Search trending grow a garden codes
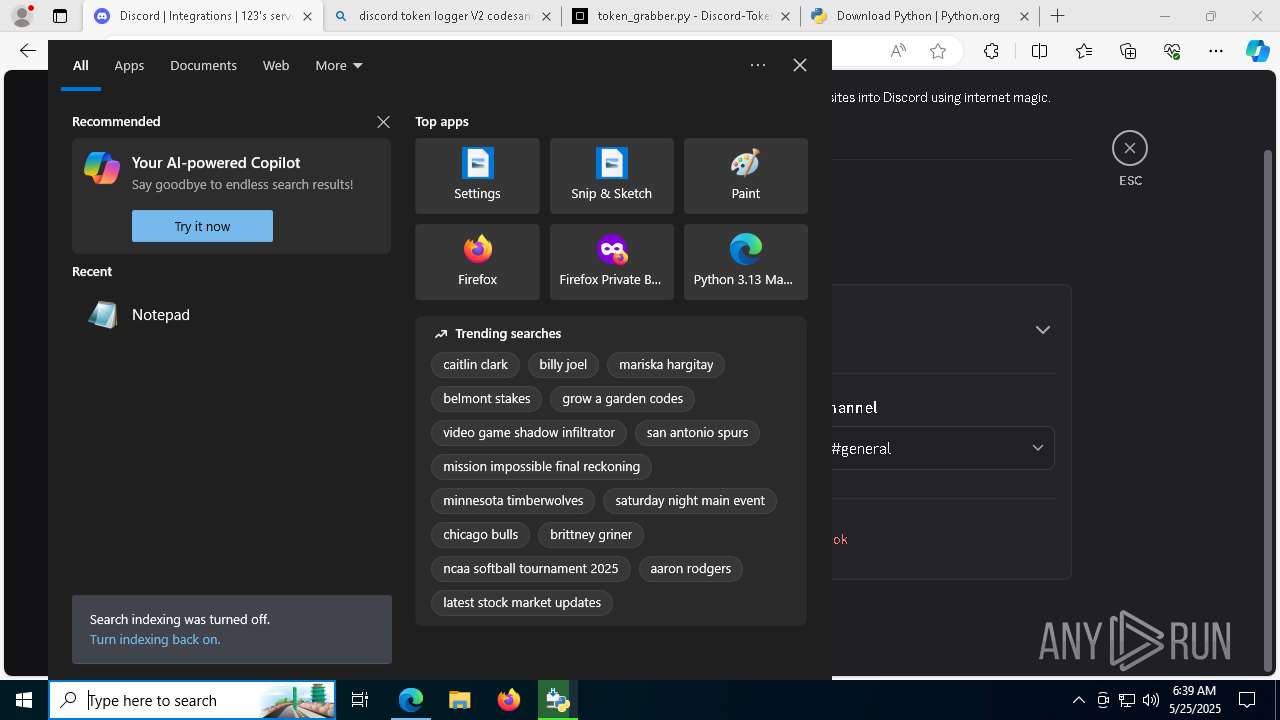 click(x=622, y=399)
